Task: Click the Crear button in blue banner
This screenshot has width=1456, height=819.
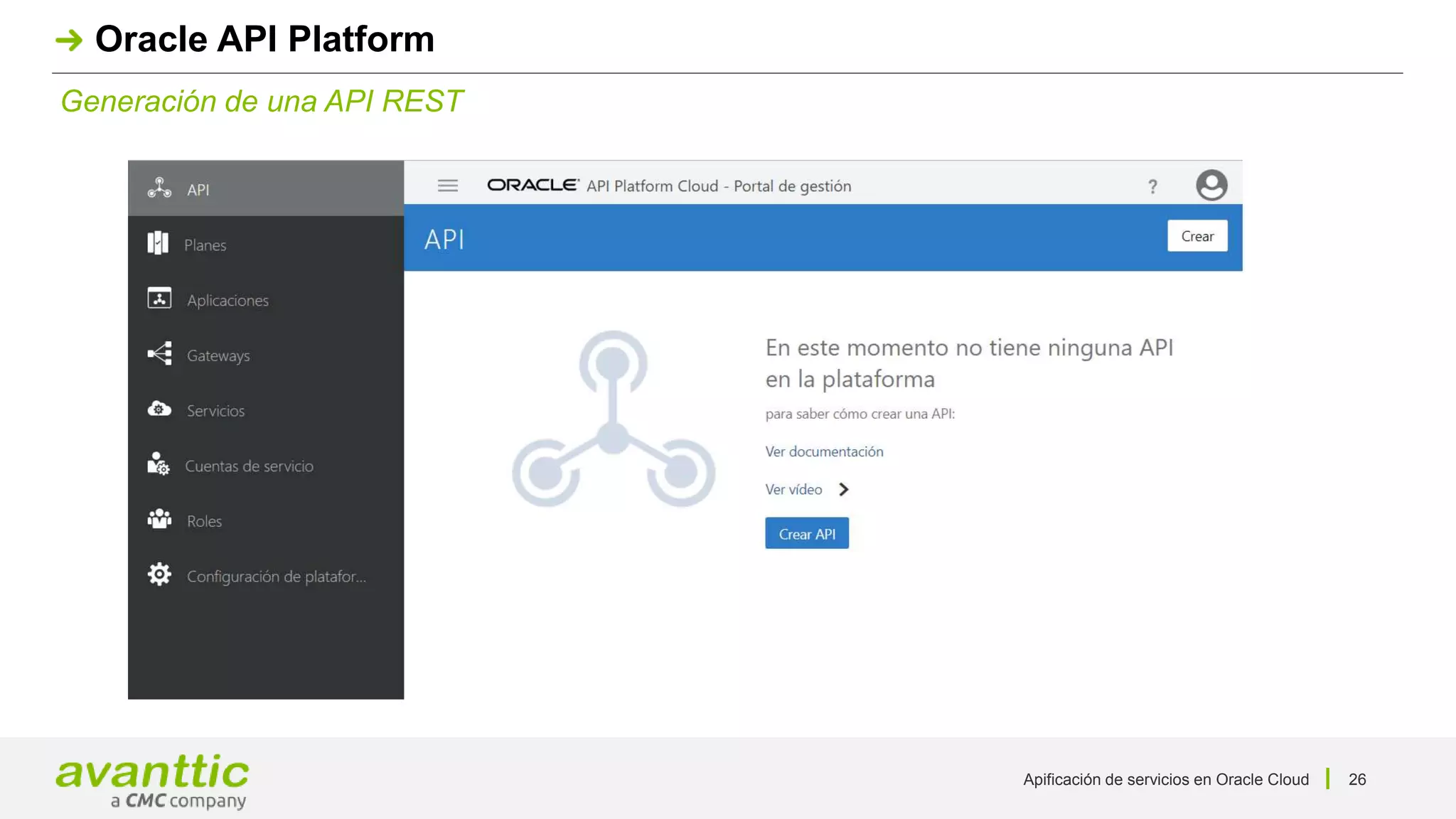Action: pyautogui.click(x=1197, y=236)
